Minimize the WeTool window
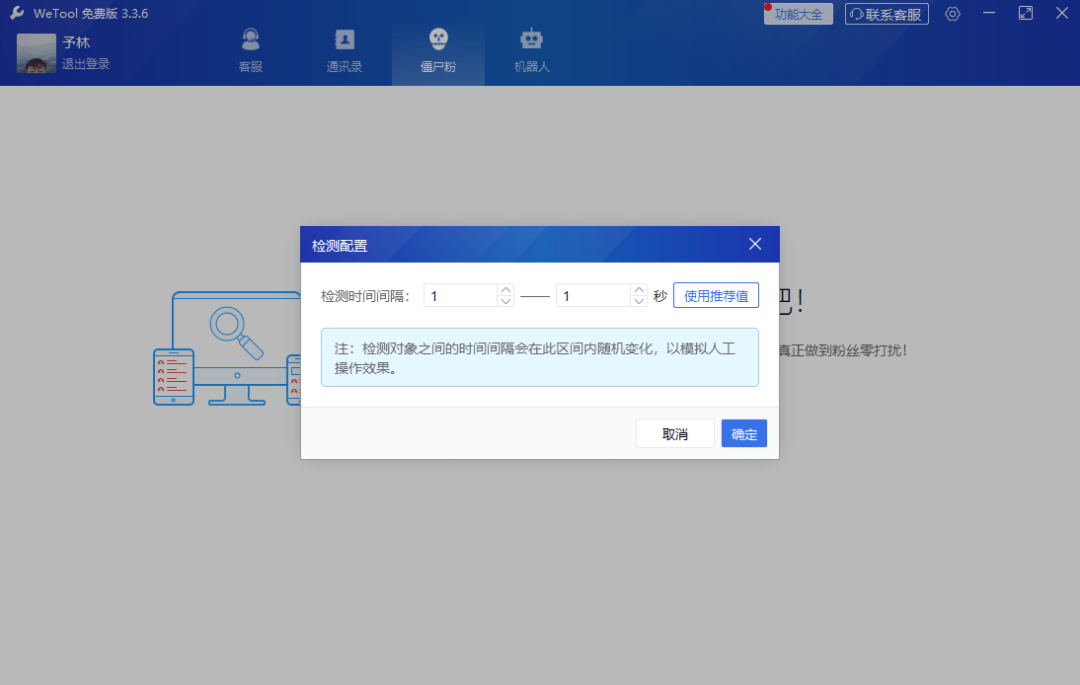The image size is (1080, 685). click(989, 13)
